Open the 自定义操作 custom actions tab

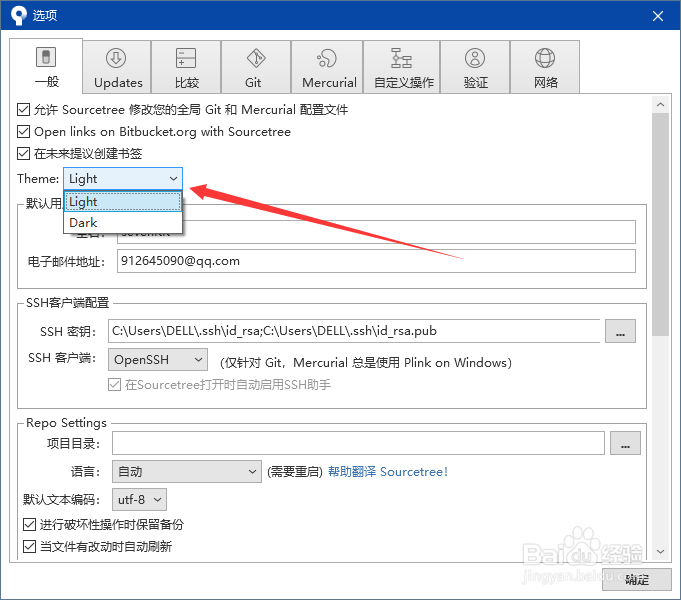coord(402,67)
